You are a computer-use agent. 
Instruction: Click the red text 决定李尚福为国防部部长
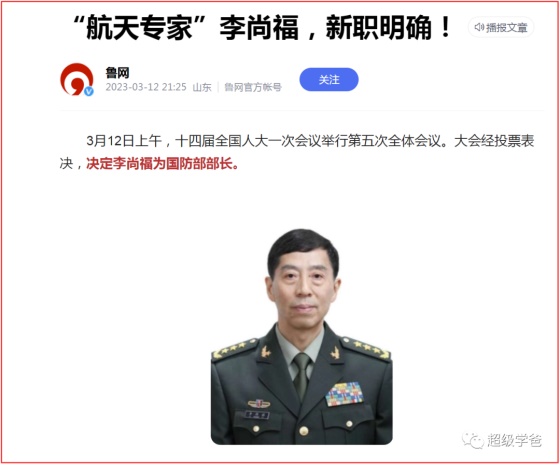[x=162, y=164]
